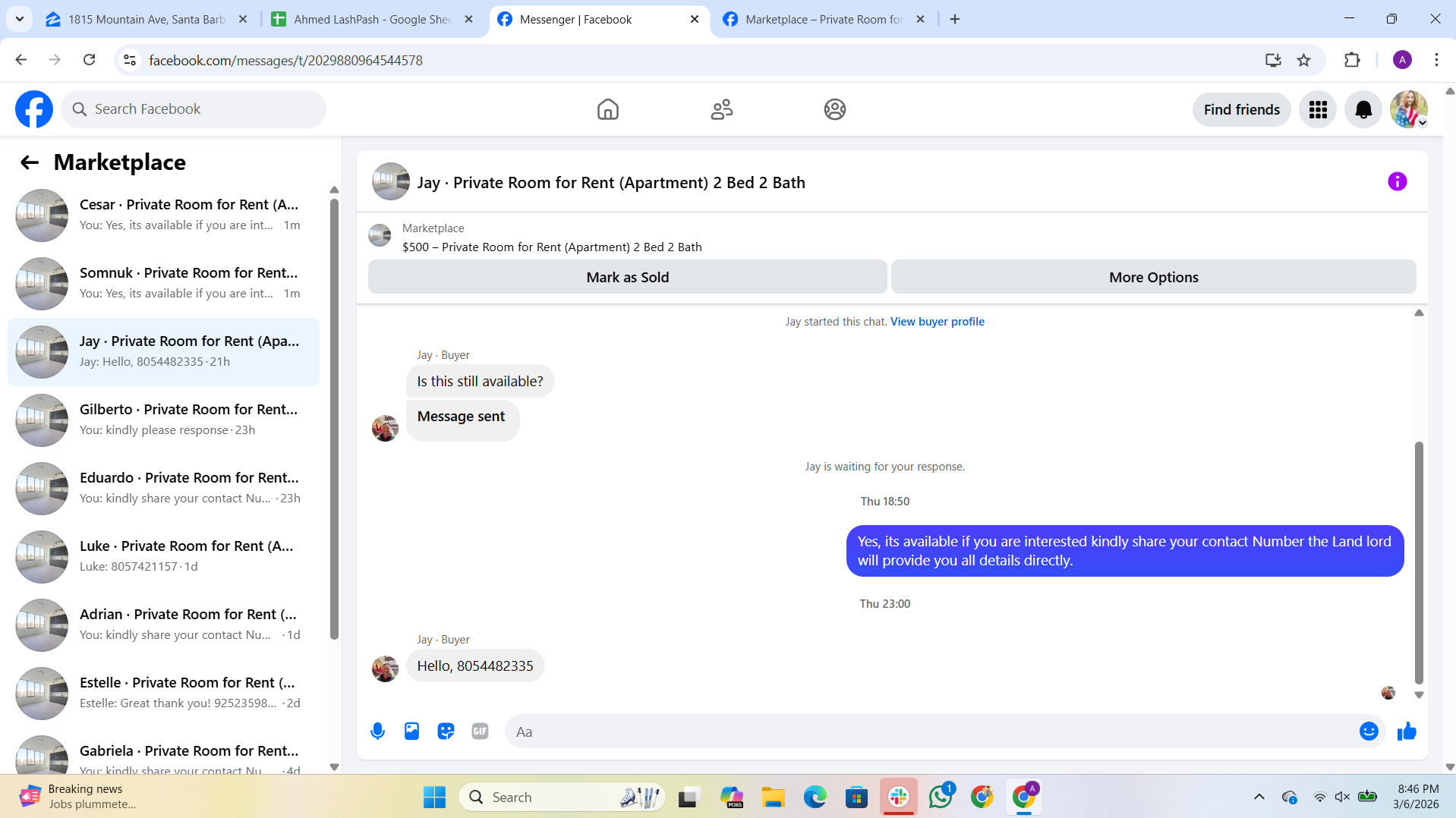Open Windows Start menu
Image resolution: width=1456 pixels, height=818 pixels.
pyautogui.click(x=434, y=797)
